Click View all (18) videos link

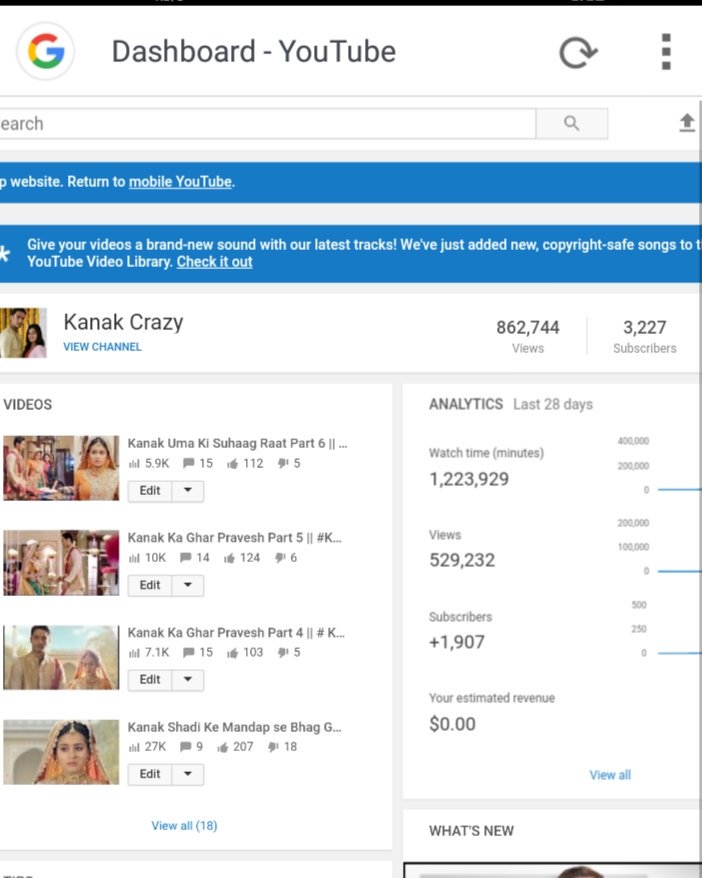coord(184,826)
